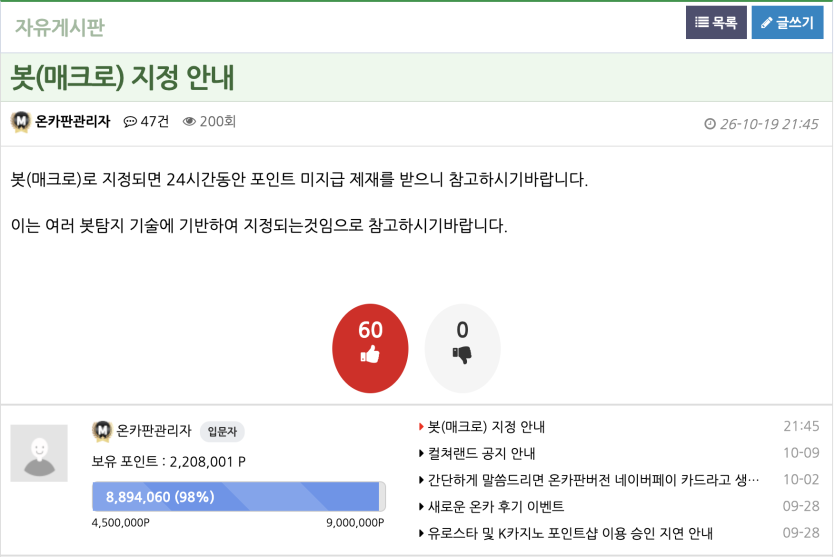Click the 10-09 date in recent list
The image size is (835, 557).
[x=801, y=453]
